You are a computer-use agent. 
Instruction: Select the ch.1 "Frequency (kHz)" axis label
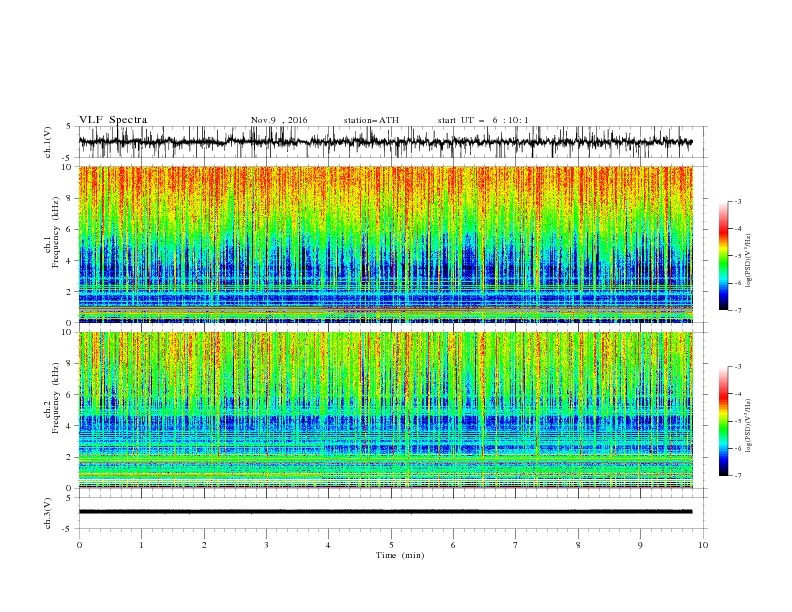tap(55, 232)
